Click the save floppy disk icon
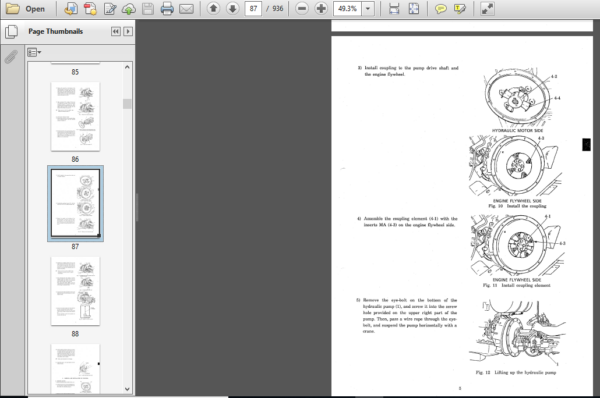Viewport: 600px width, 398px height. click(148, 9)
